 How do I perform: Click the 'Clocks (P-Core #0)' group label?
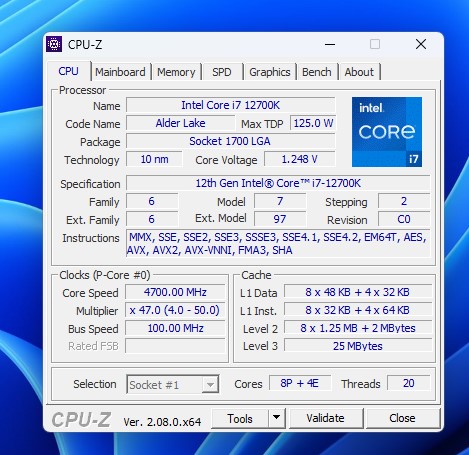105,275
